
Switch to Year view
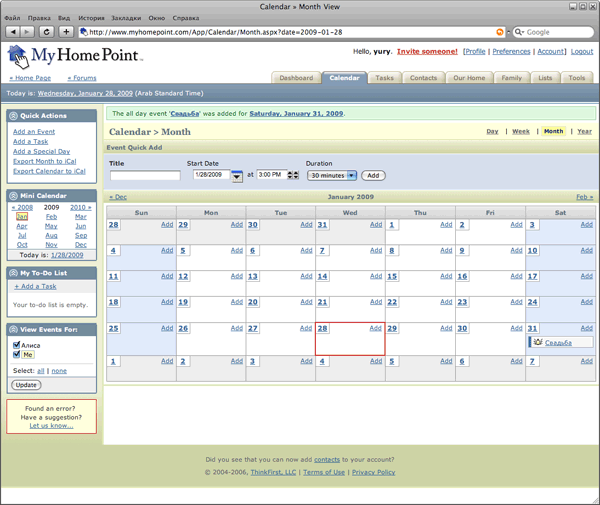coord(584,131)
